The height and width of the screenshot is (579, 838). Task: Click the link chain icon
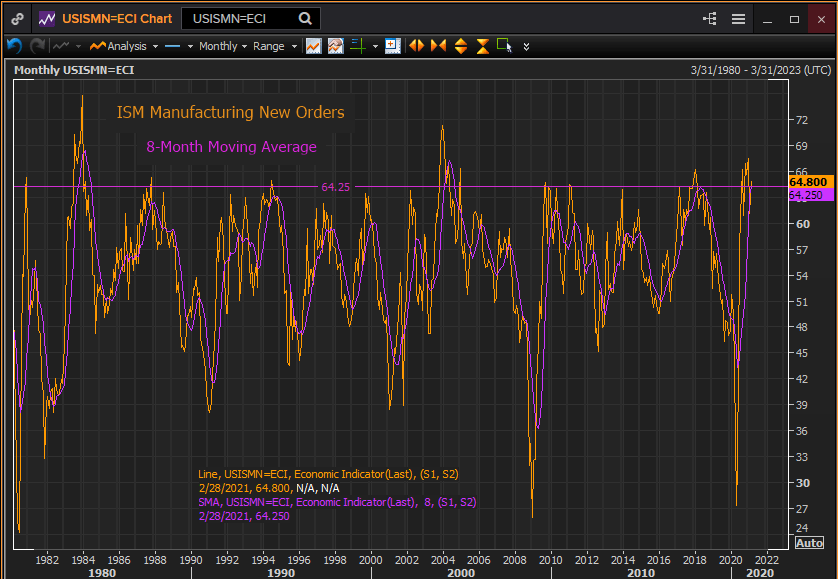(x=18, y=18)
